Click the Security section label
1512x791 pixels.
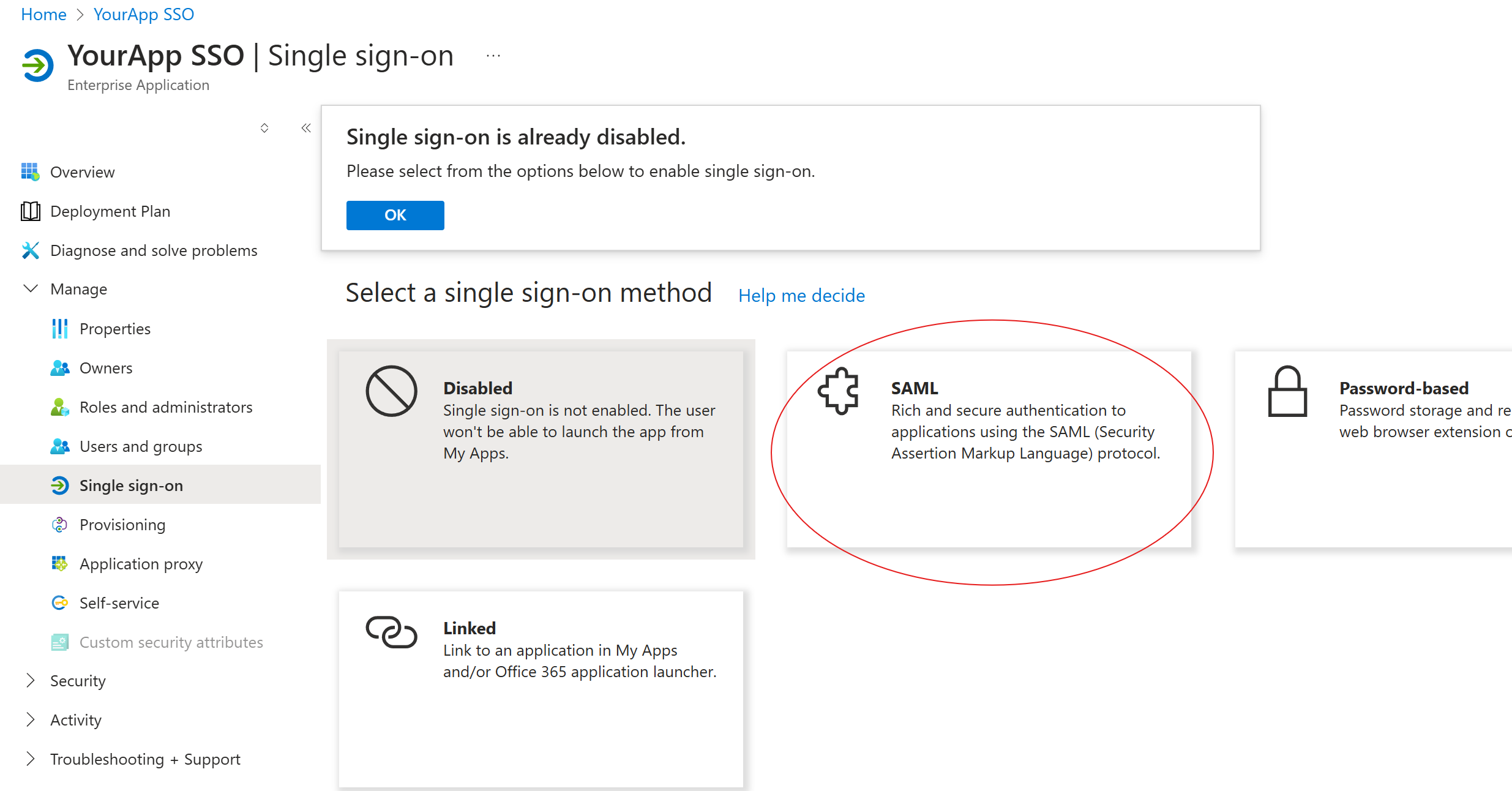pyautogui.click(x=78, y=681)
